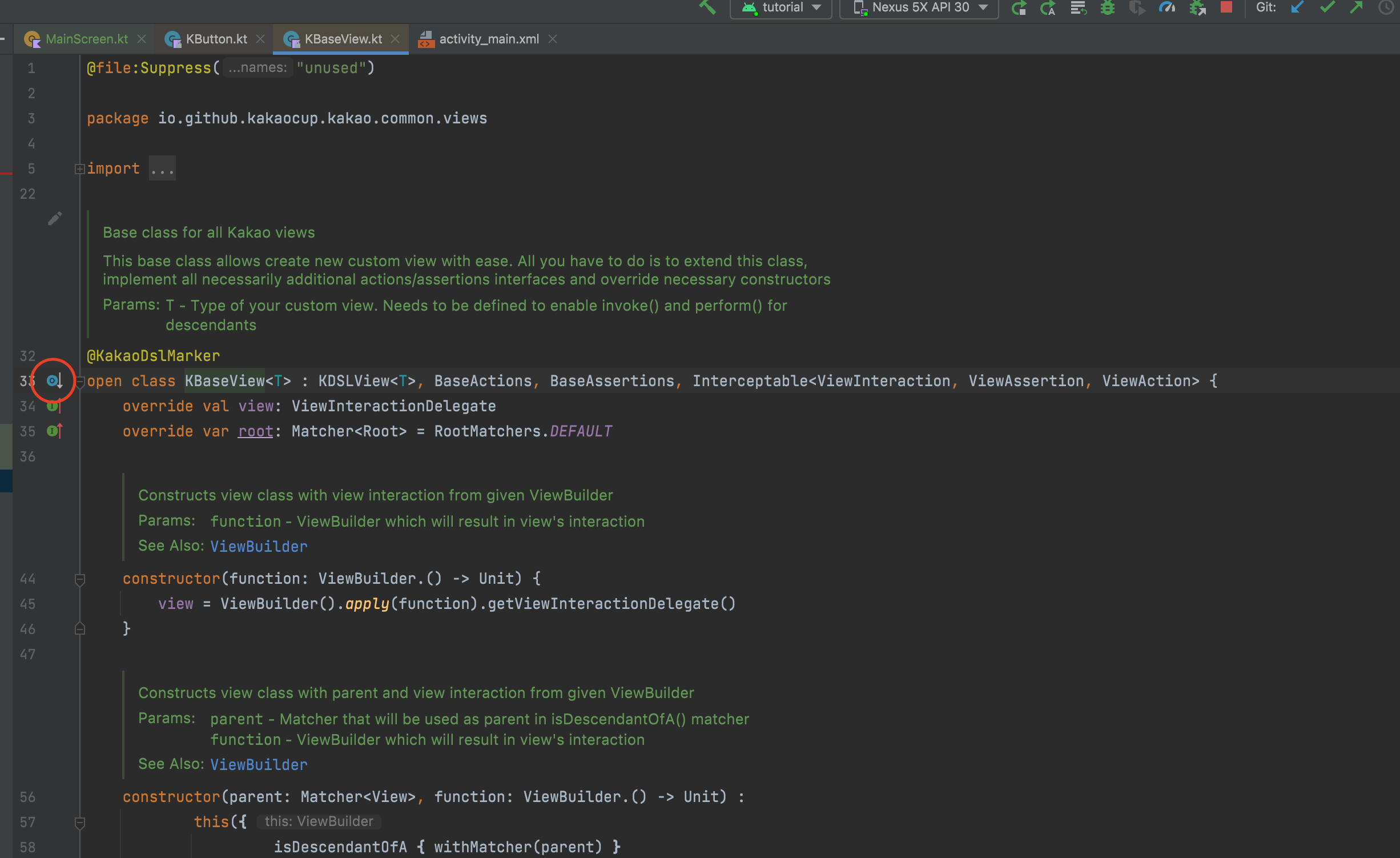Follow first See Also ViewBuilder link
The height and width of the screenshot is (858, 1400).
tap(259, 547)
